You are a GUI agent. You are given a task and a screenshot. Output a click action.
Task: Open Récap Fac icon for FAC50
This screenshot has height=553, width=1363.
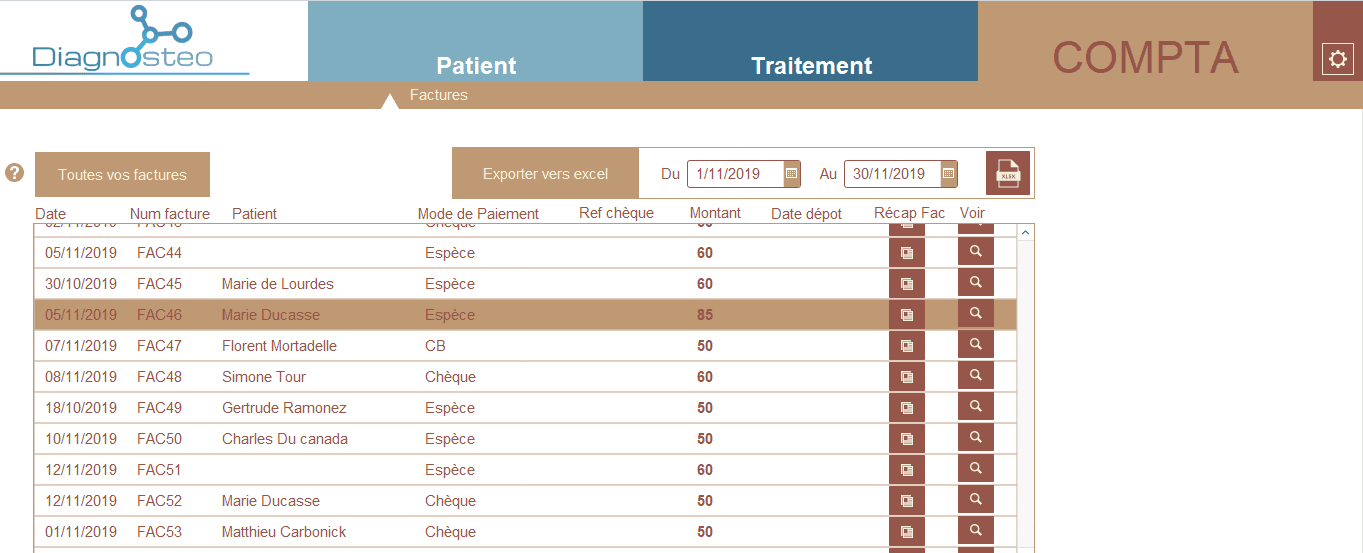(x=907, y=439)
